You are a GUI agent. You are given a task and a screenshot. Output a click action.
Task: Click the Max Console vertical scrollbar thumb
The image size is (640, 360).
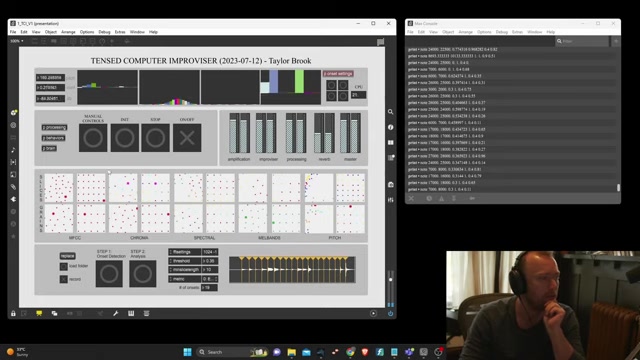(x=618, y=187)
